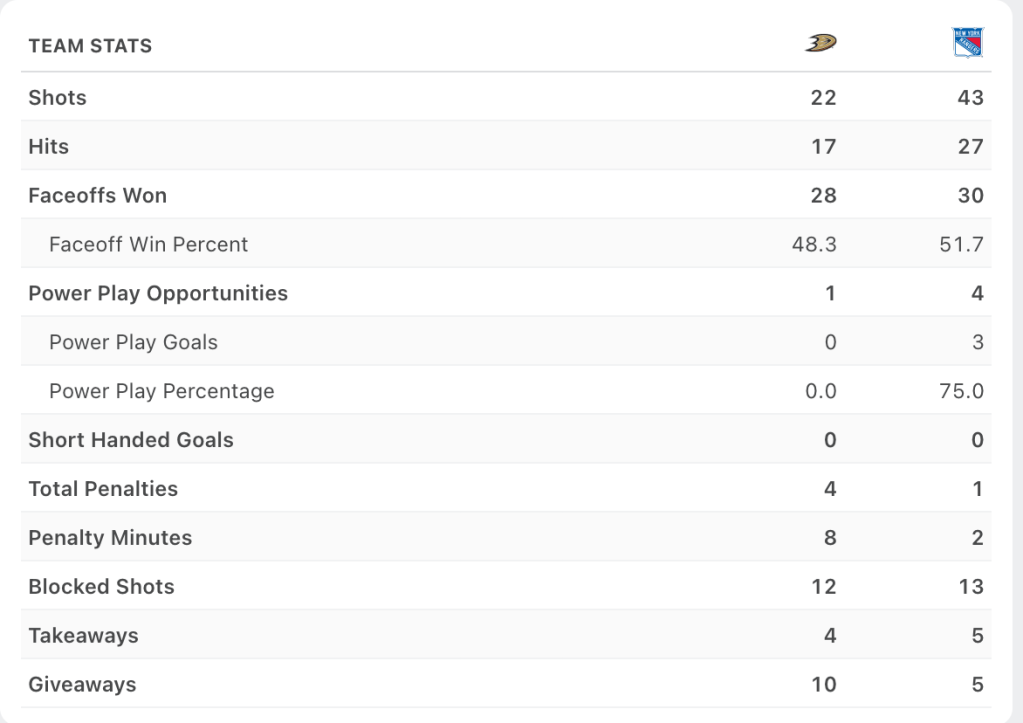The width and height of the screenshot is (1023, 723).
Task: Select the Blocked Shots label
Action: coord(101,588)
